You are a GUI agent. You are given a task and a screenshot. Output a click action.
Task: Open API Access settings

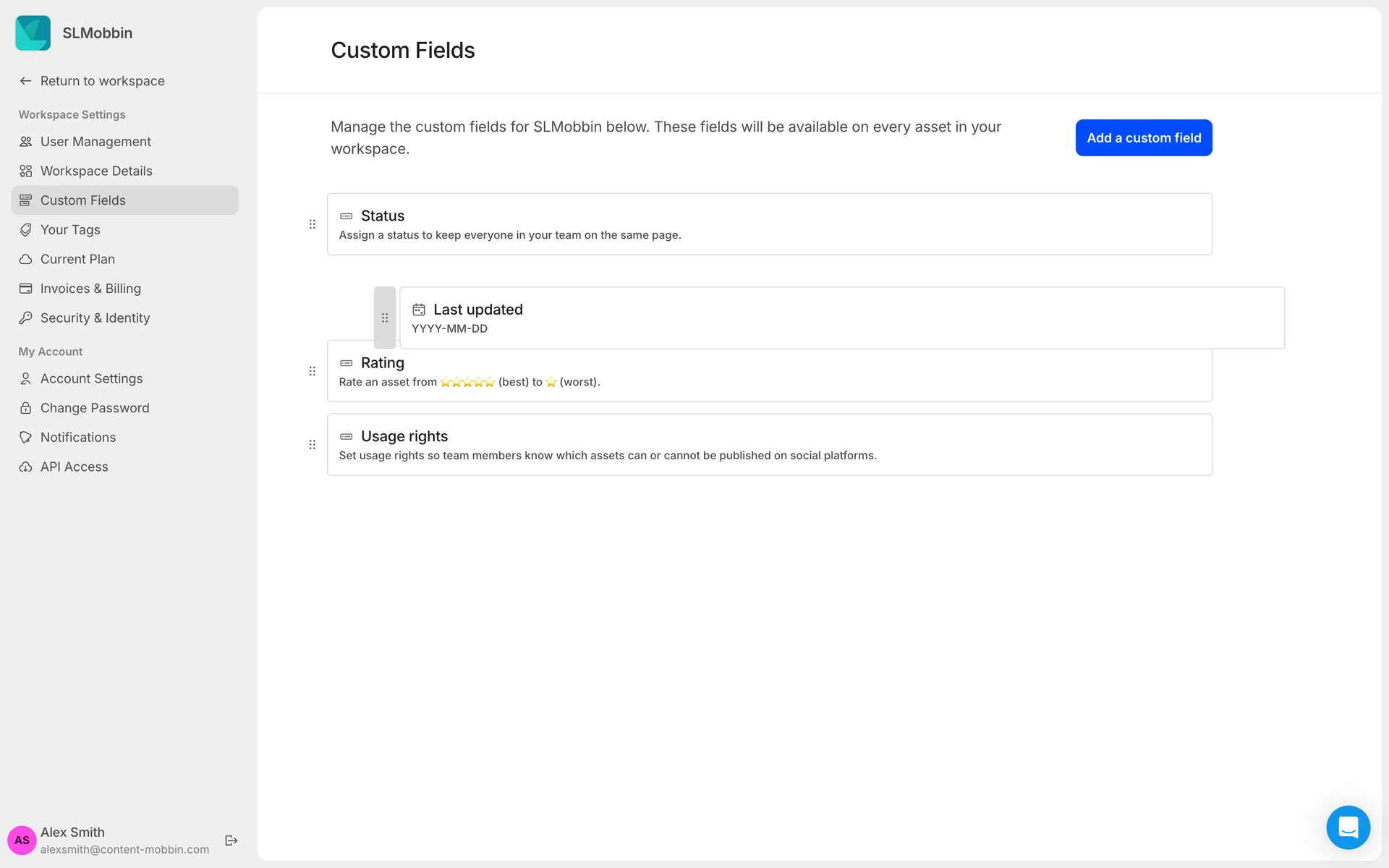click(75, 467)
